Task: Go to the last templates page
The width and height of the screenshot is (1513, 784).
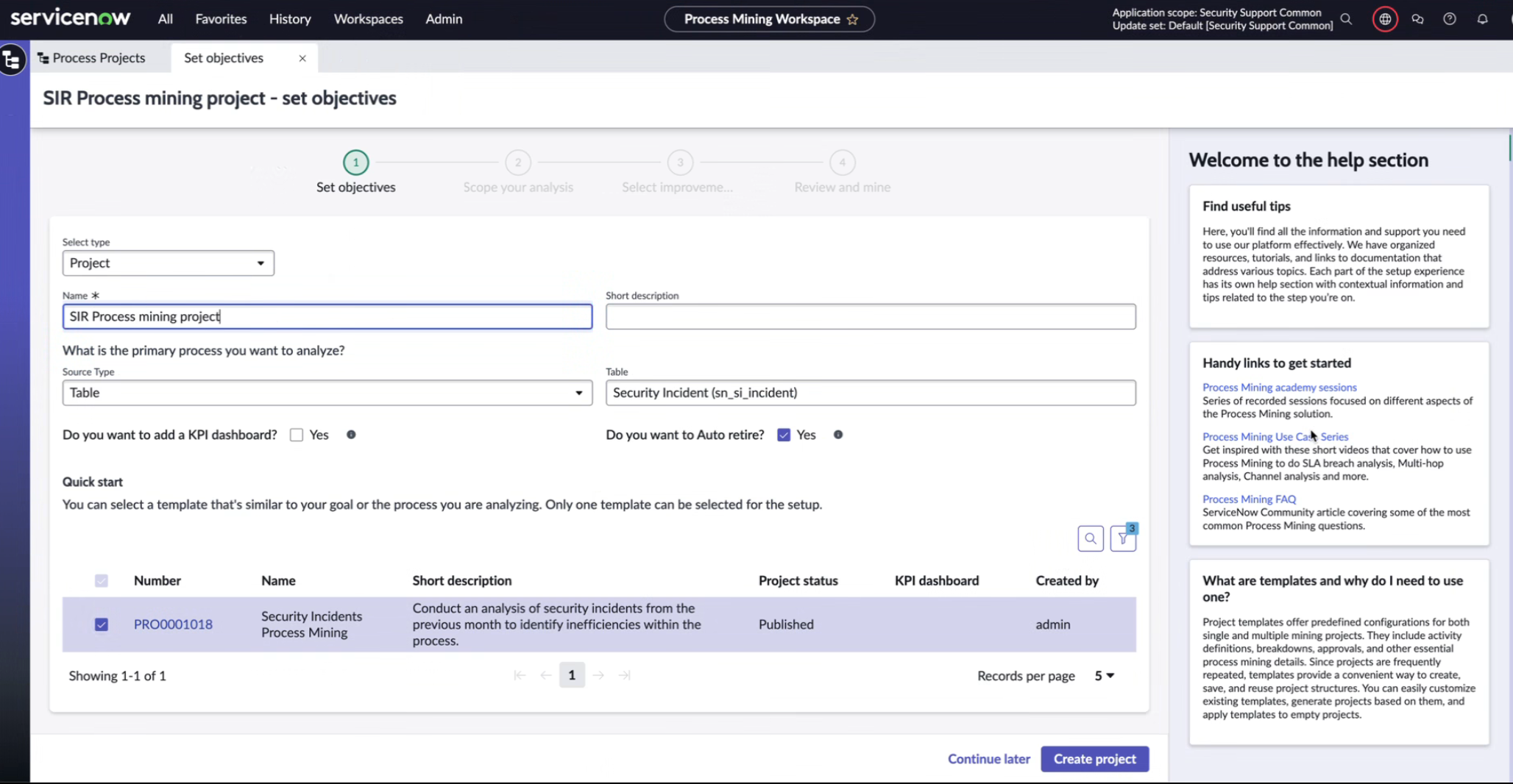Action: 624,675
